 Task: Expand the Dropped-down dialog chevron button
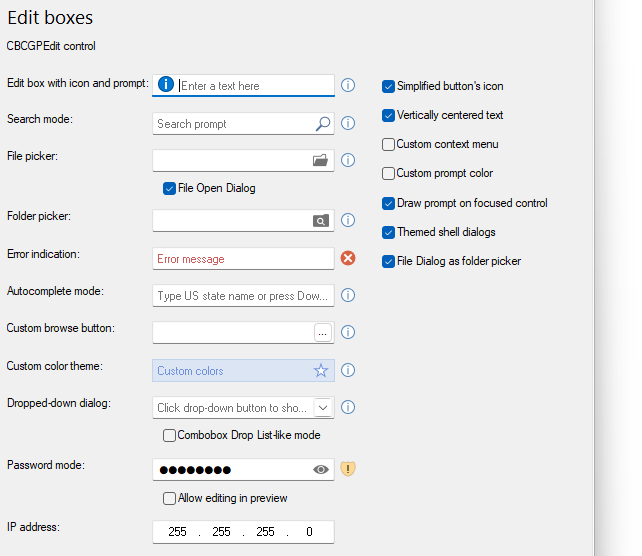[x=323, y=408]
